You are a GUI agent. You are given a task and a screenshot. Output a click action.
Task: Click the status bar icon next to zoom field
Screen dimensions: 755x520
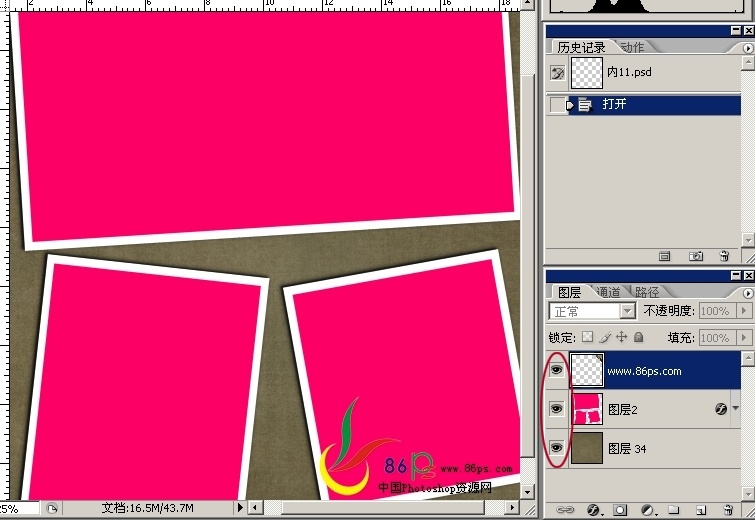tap(52, 508)
